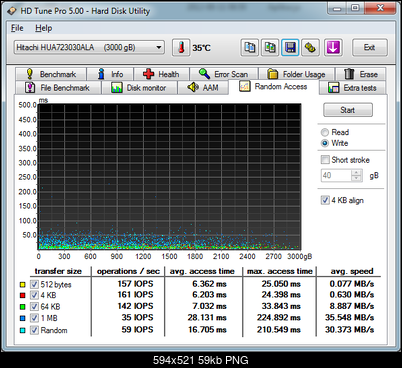Viewport: 402px width, 368px height.
Task: Click the 0.077 MB/s average speed
Action: (352, 284)
